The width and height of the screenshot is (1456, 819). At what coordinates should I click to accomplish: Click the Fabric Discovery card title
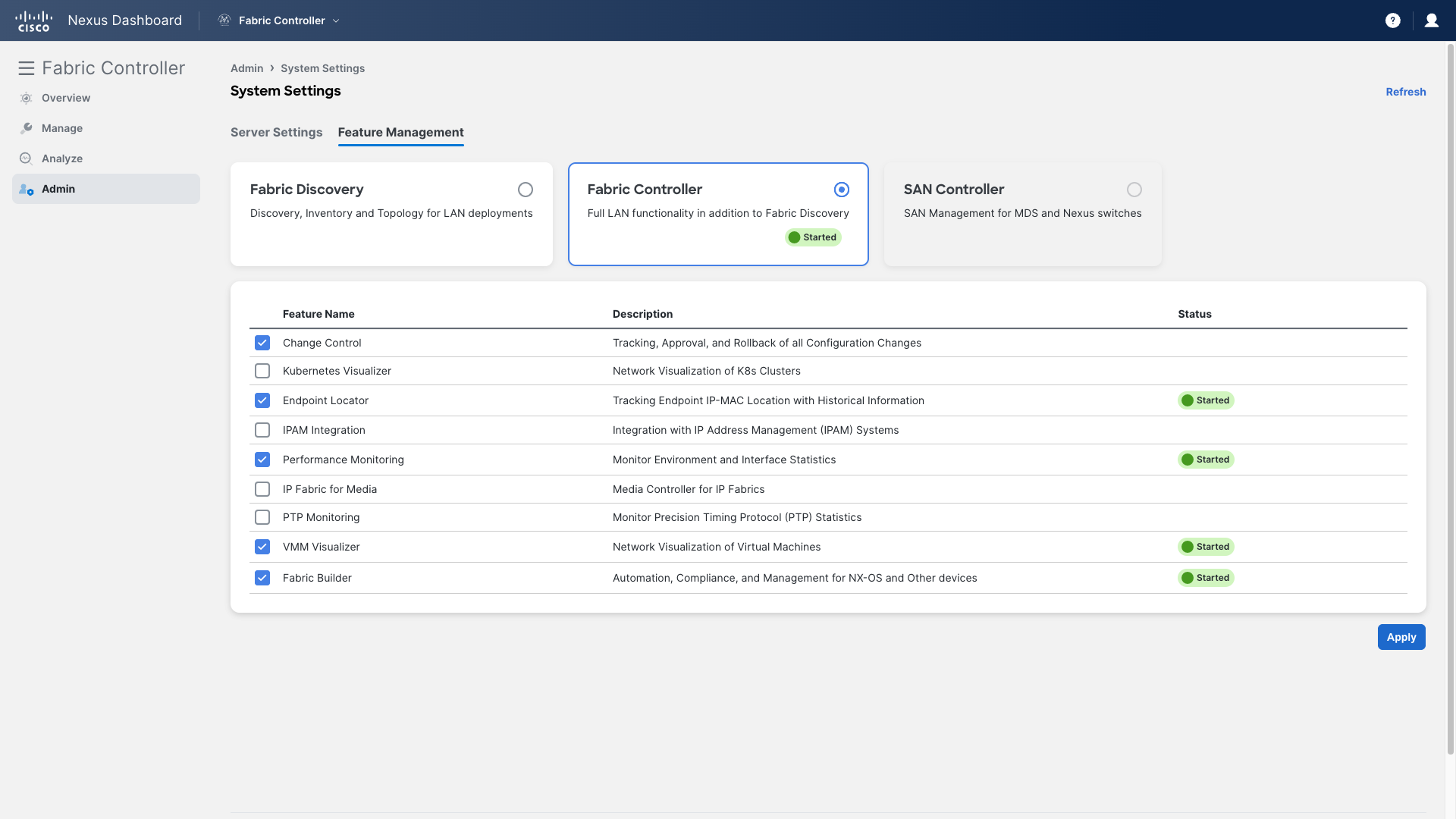[306, 190]
